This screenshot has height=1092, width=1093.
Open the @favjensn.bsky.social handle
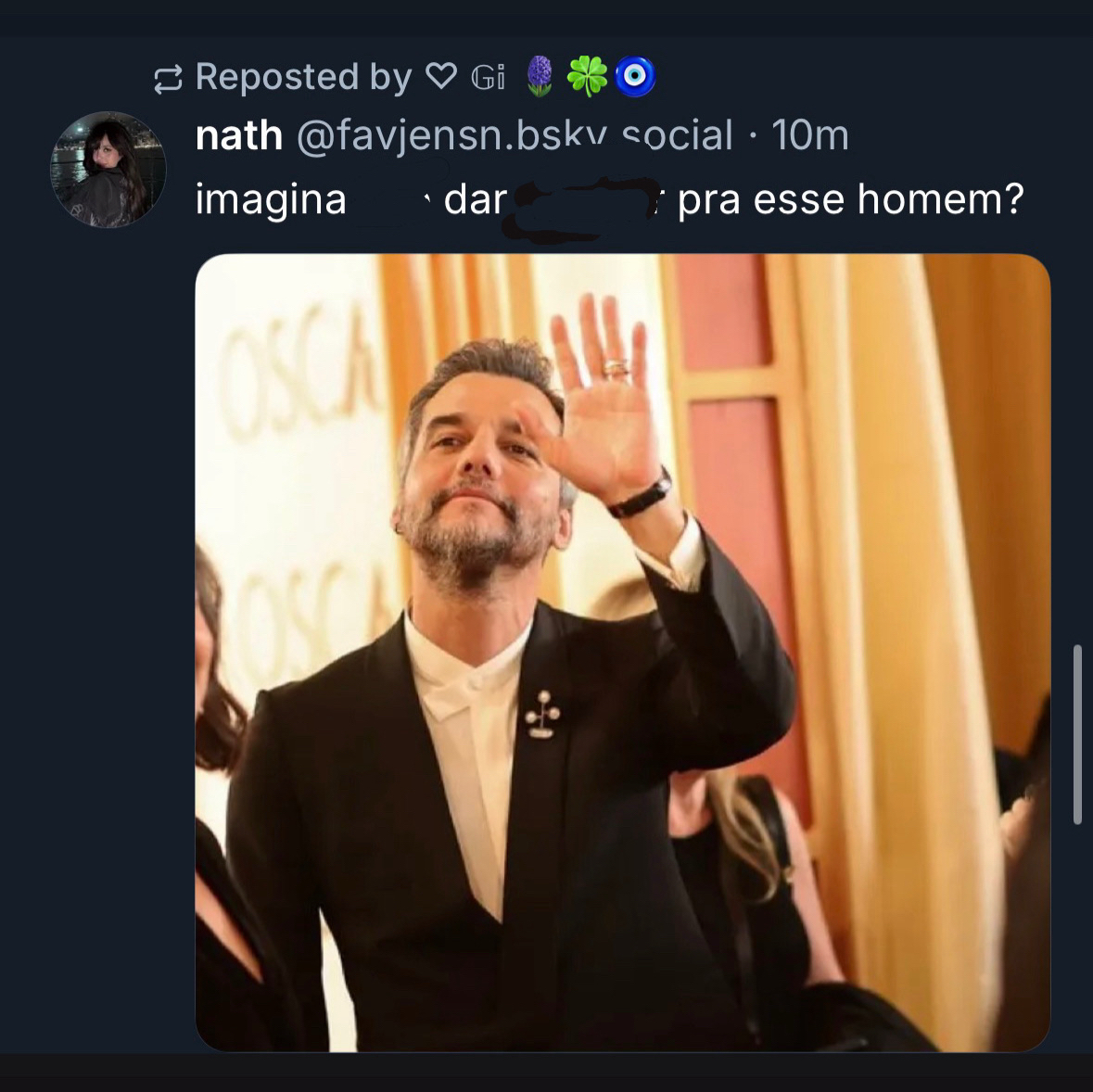point(515,136)
